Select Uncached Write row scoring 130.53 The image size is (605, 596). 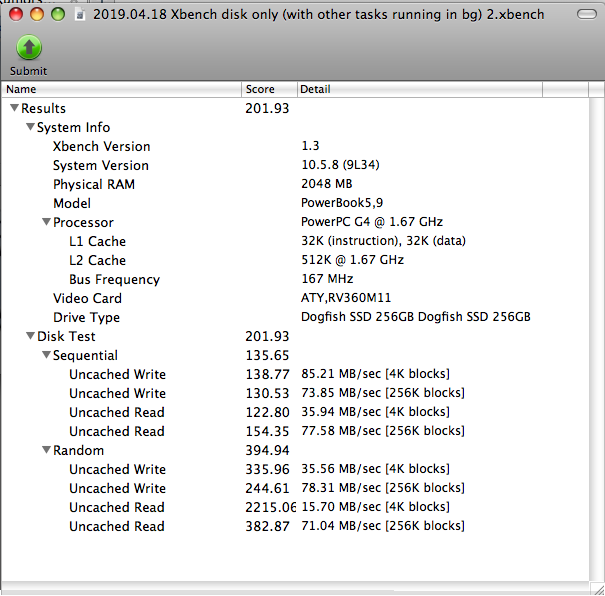pyautogui.click(x=295, y=393)
